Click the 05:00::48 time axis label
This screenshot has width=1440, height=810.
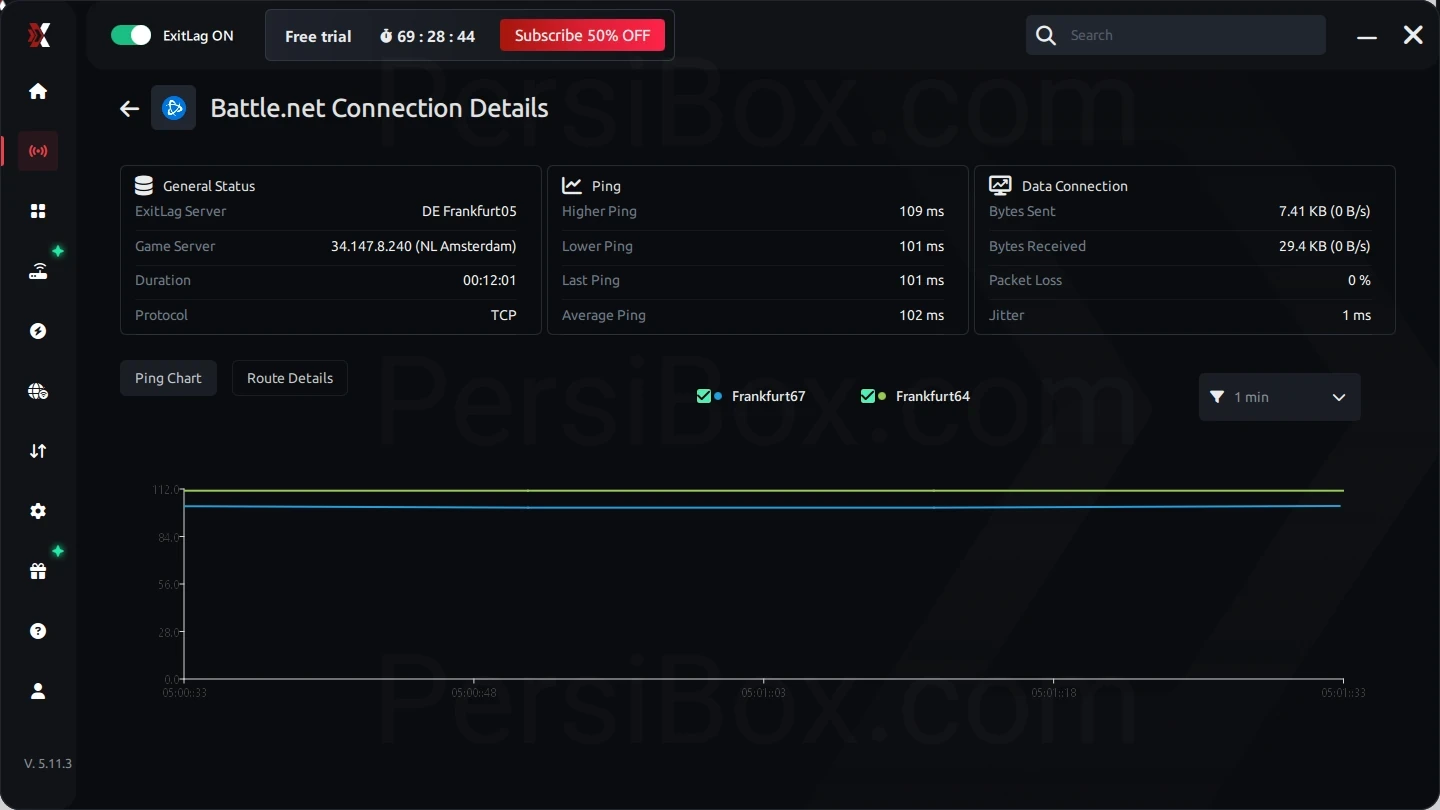pos(474,693)
